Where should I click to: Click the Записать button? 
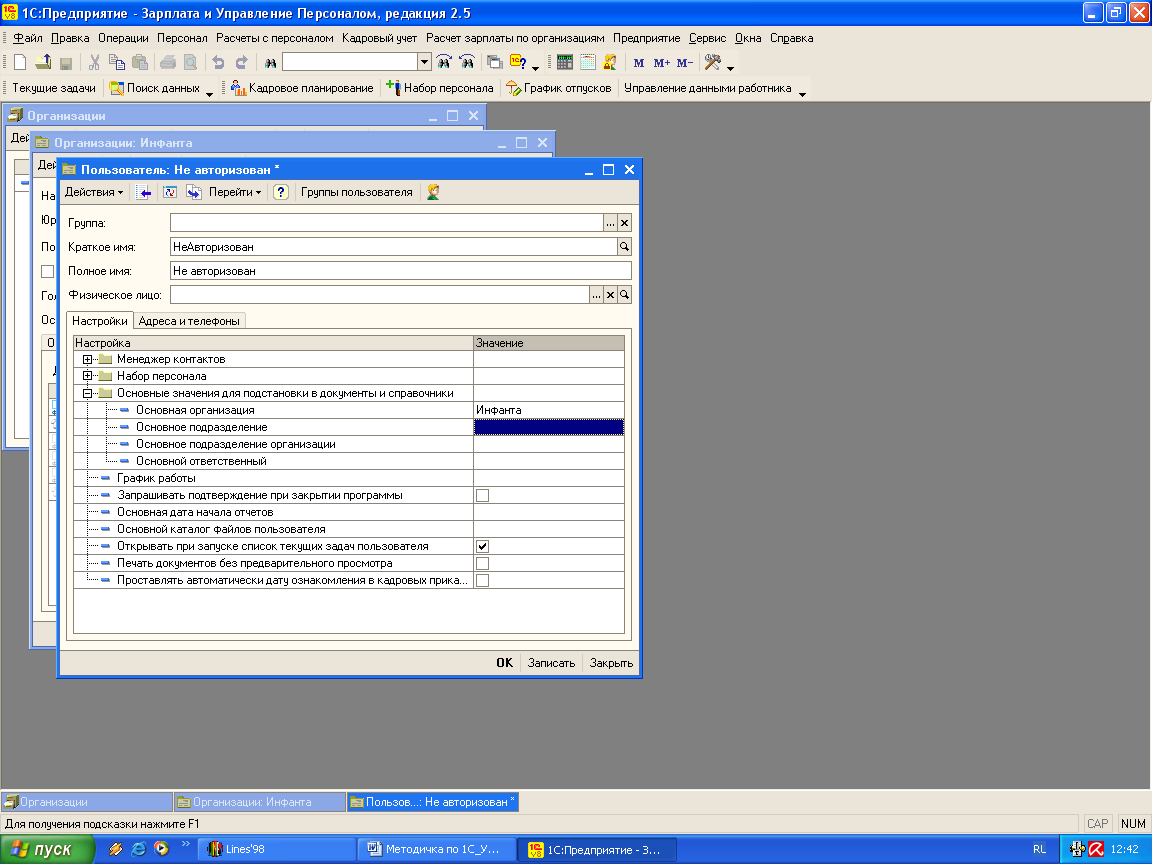551,663
